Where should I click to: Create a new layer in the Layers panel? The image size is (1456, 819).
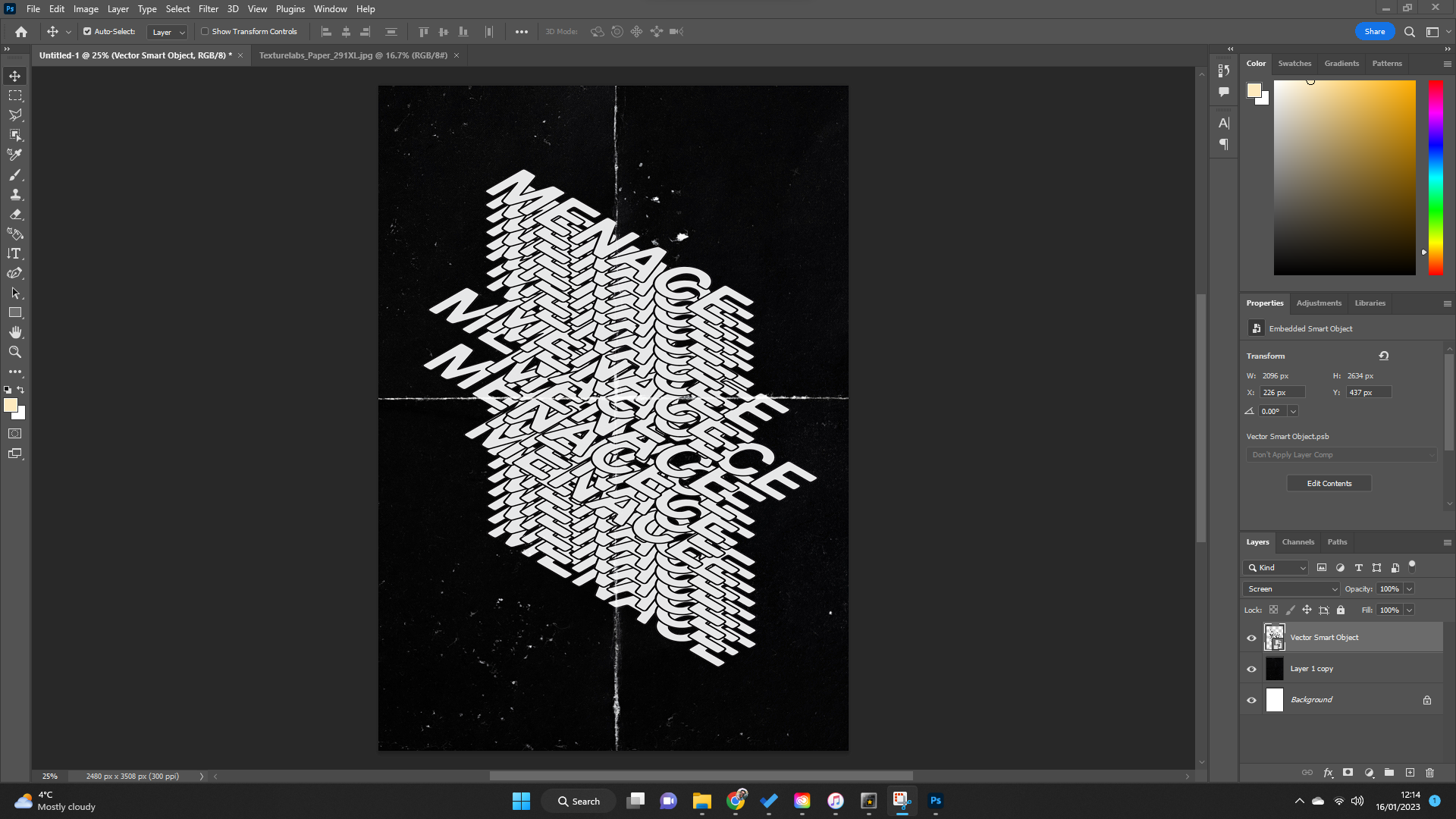(x=1410, y=773)
